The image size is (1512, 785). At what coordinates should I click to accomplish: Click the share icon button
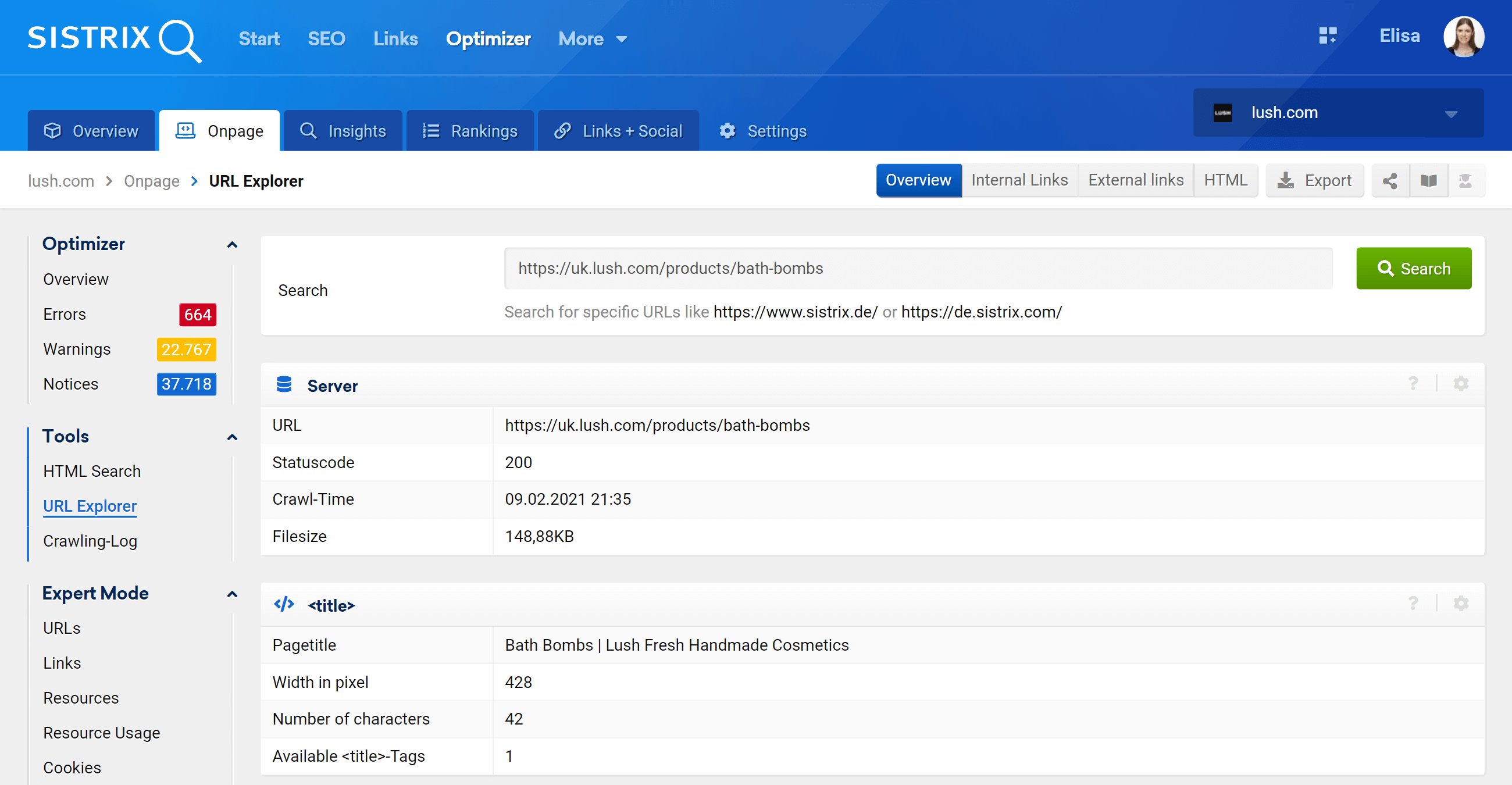pos(1390,181)
